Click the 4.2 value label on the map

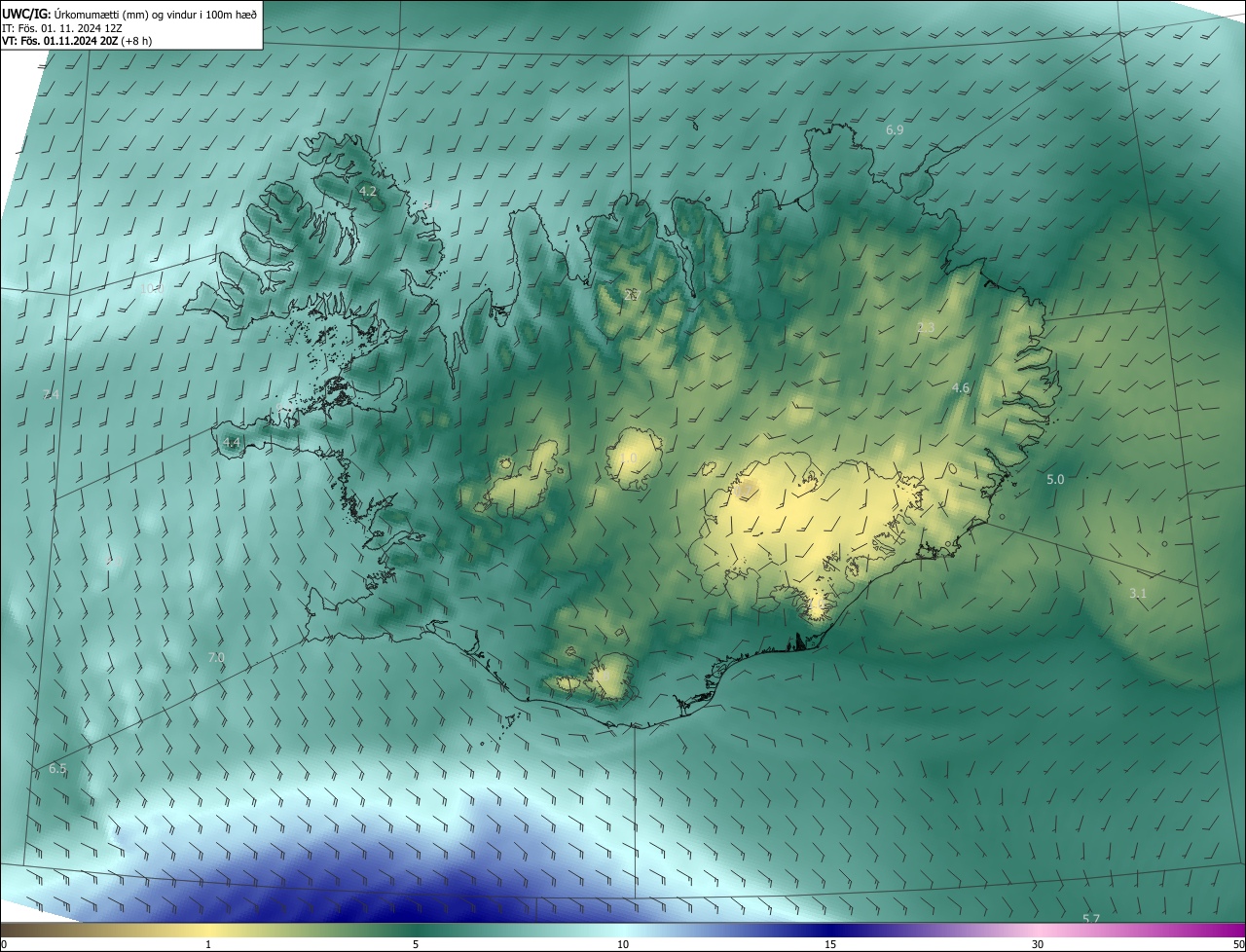pos(368,192)
